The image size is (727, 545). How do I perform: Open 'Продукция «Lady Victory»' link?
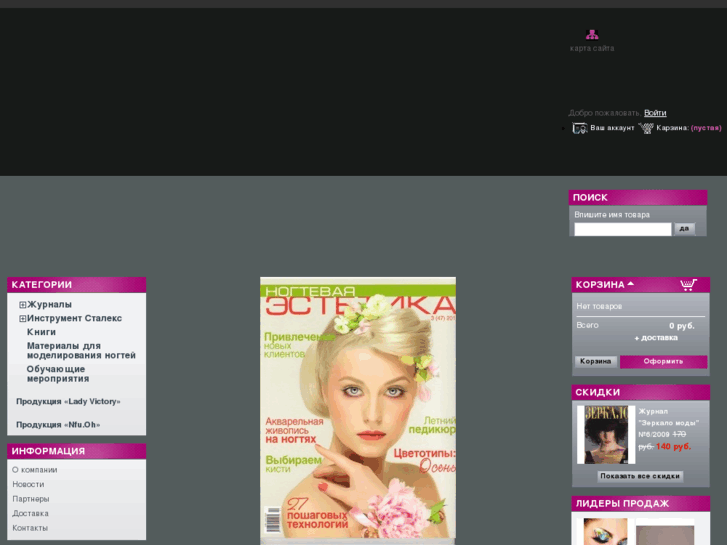coord(68,402)
